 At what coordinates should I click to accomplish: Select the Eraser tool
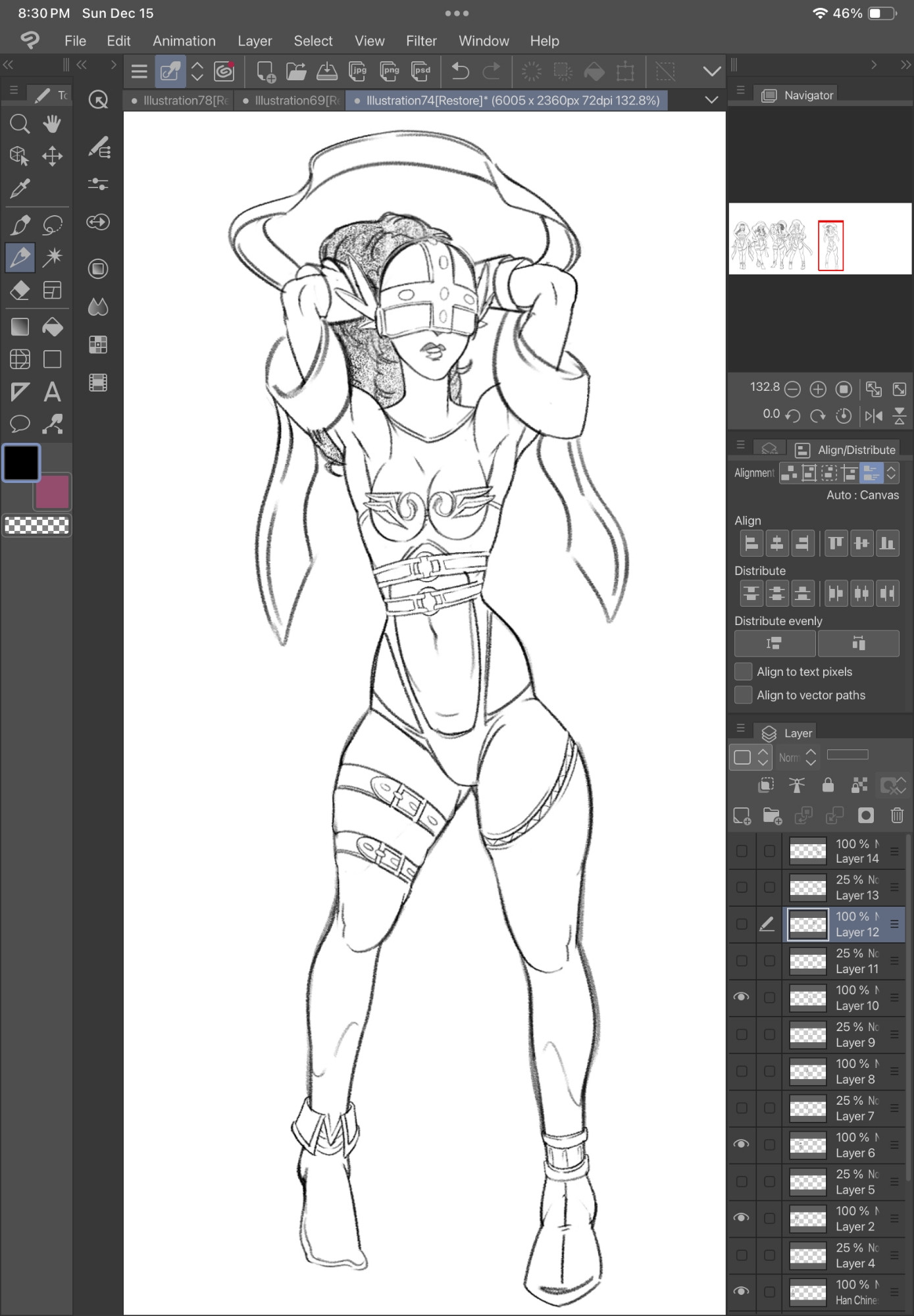point(20,290)
